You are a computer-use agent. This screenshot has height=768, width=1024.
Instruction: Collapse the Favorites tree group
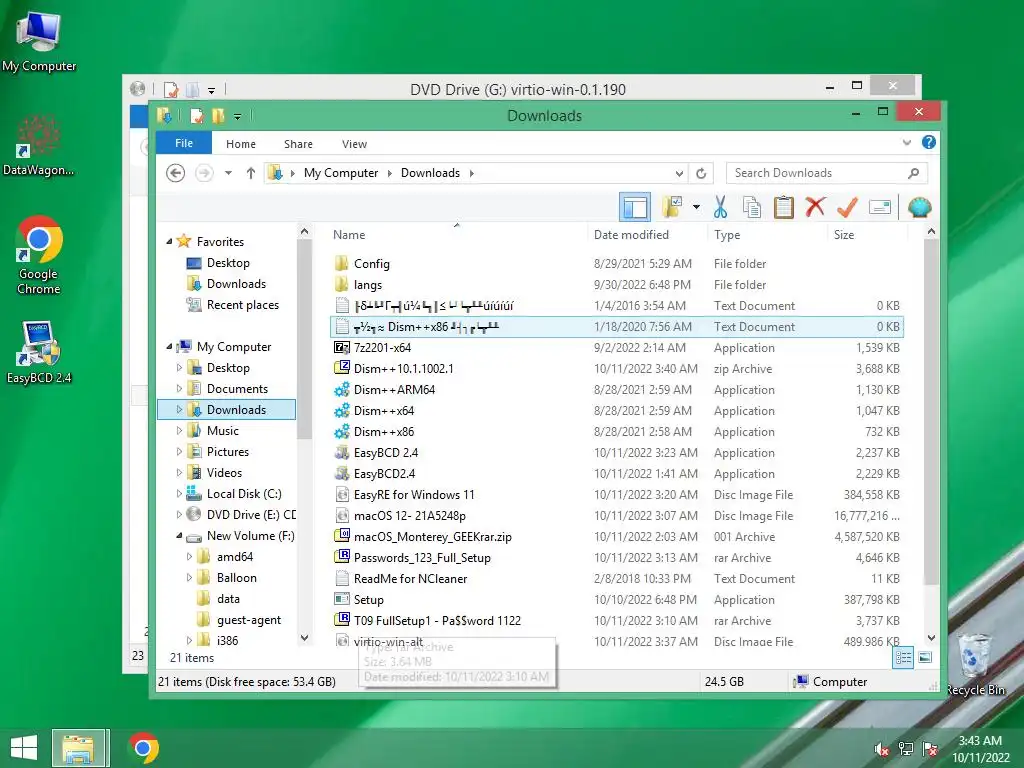169,242
